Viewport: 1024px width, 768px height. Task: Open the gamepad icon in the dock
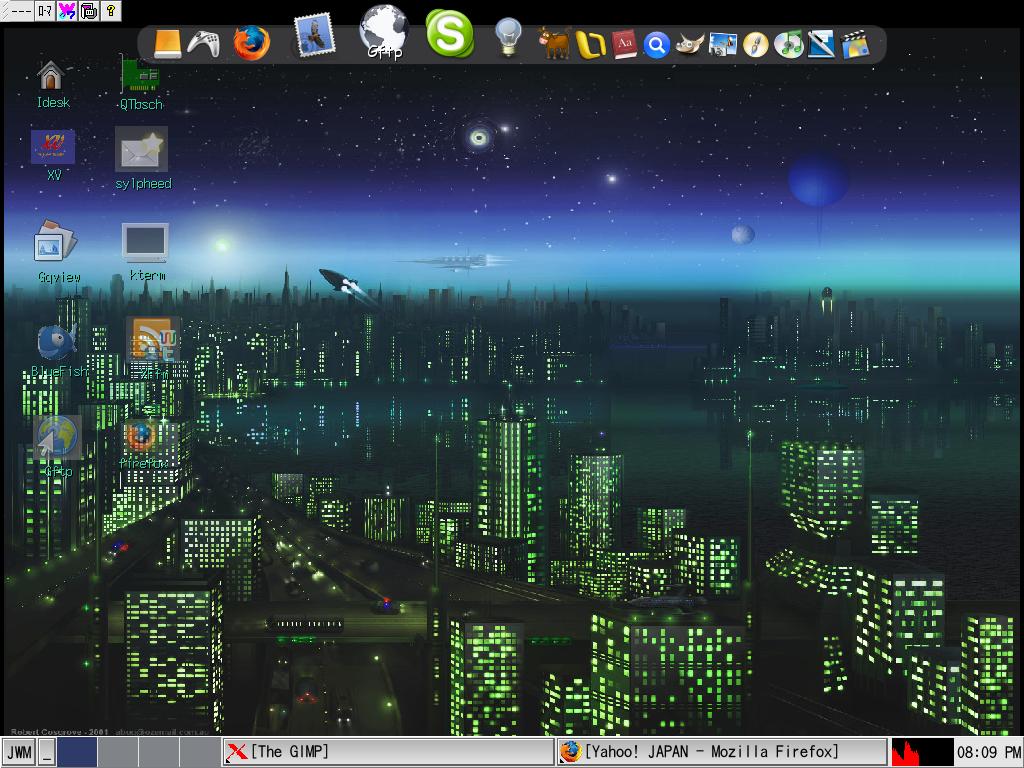click(204, 44)
